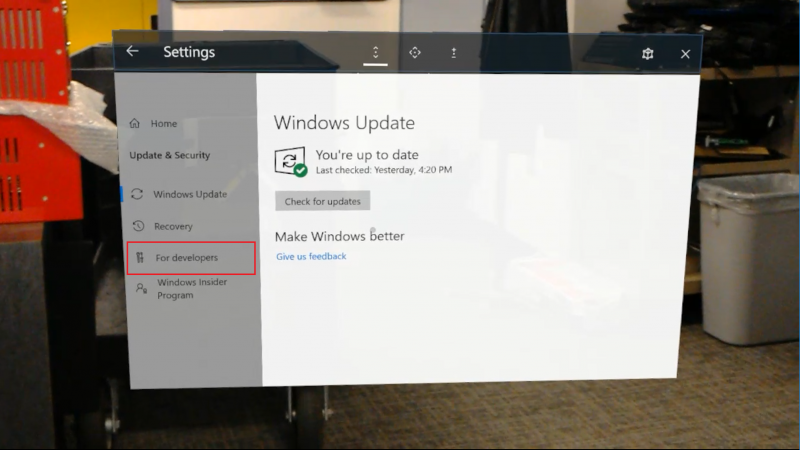Click the Windows Update refresh icon in sidebar

tap(137, 194)
